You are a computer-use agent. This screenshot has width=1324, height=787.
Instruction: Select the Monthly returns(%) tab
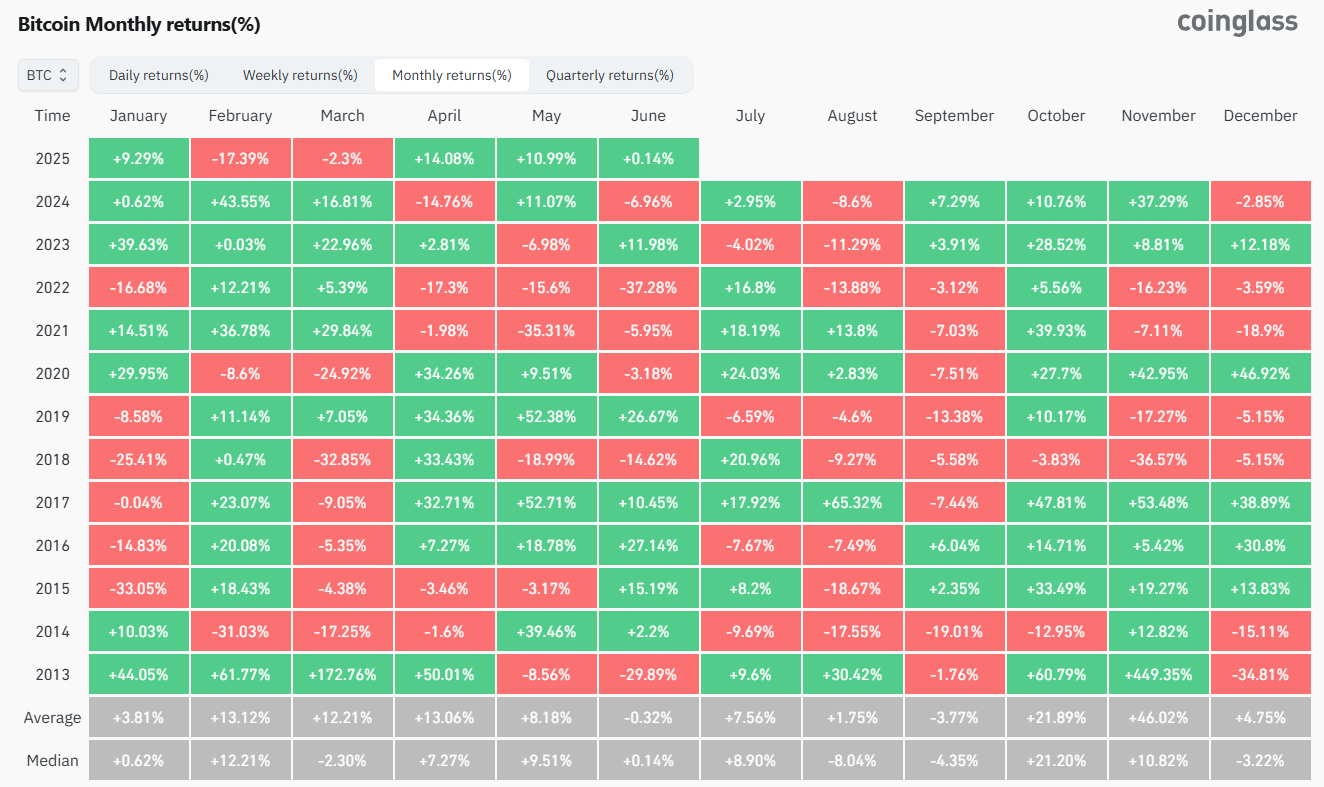pyautogui.click(x=452, y=75)
